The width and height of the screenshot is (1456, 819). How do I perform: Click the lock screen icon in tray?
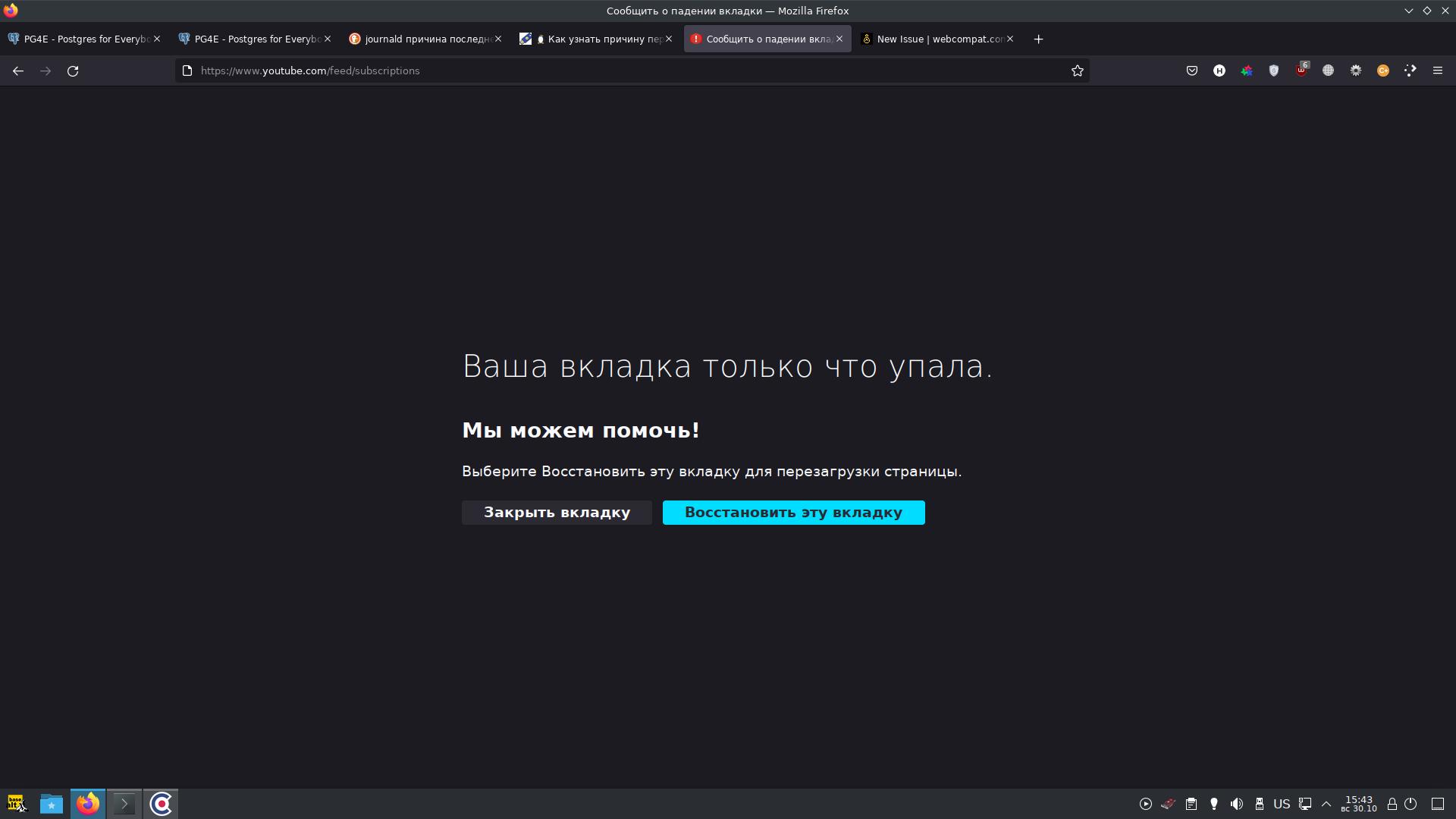click(1392, 804)
